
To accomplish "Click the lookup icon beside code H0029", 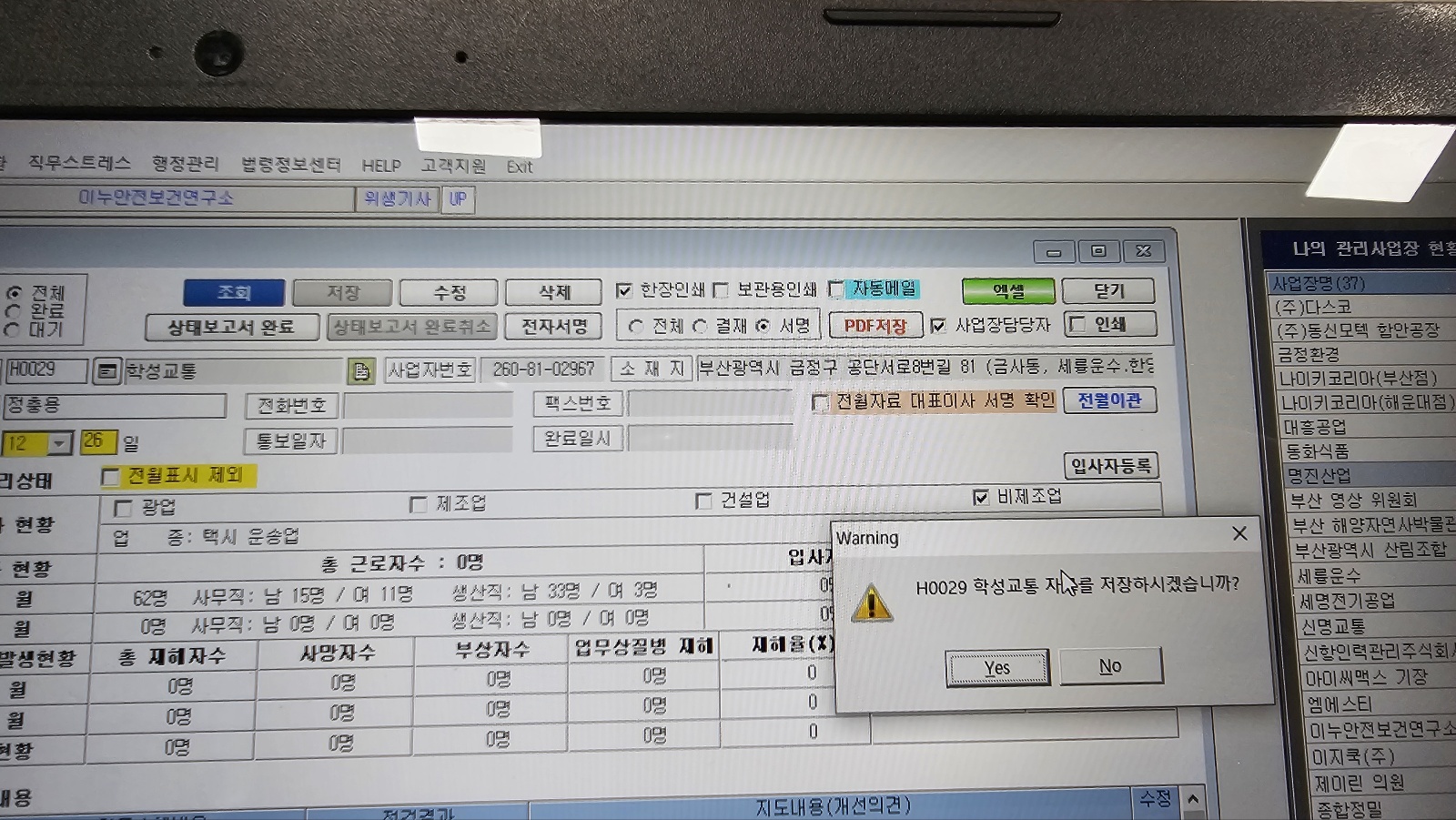I will point(106,371).
